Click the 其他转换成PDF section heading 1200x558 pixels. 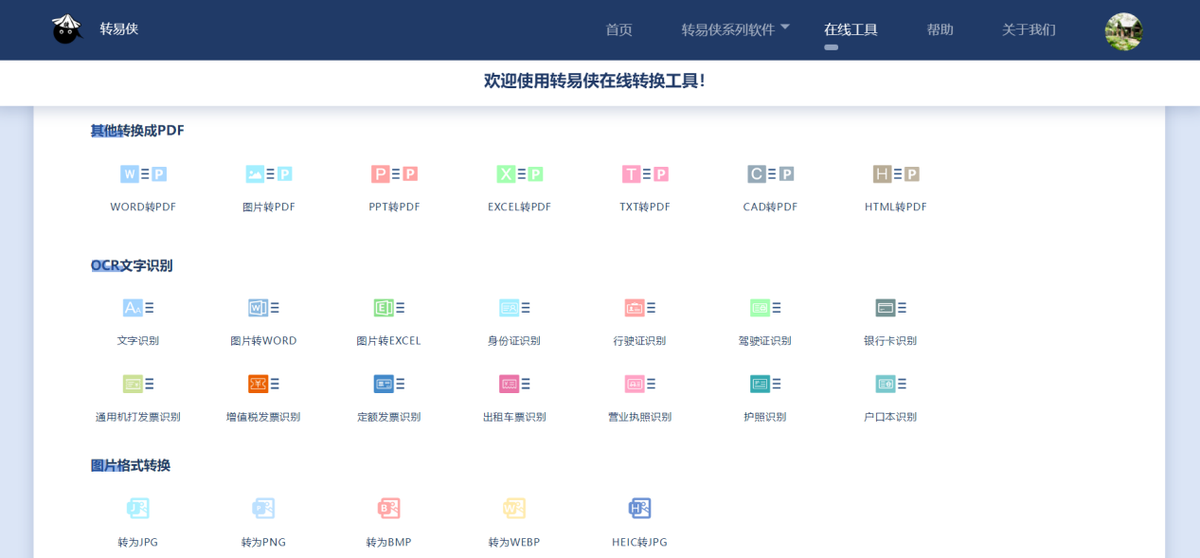138,130
